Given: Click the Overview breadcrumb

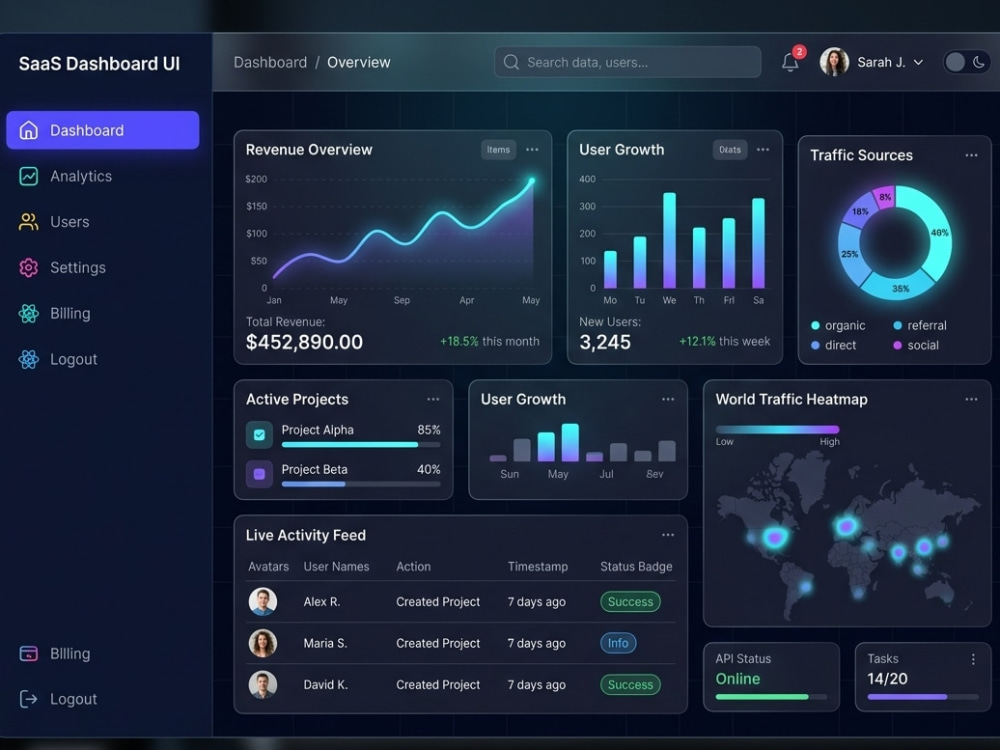Looking at the screenshot, I should point(358,62).
